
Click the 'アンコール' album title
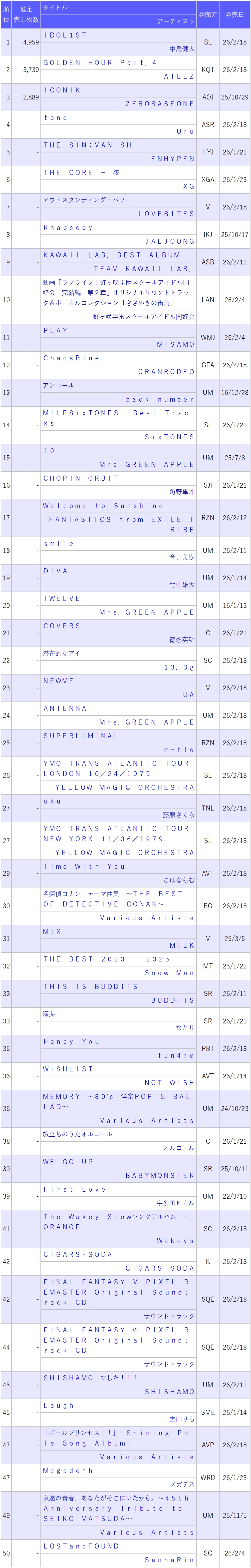pyautogui.click(x=58, y=385)
